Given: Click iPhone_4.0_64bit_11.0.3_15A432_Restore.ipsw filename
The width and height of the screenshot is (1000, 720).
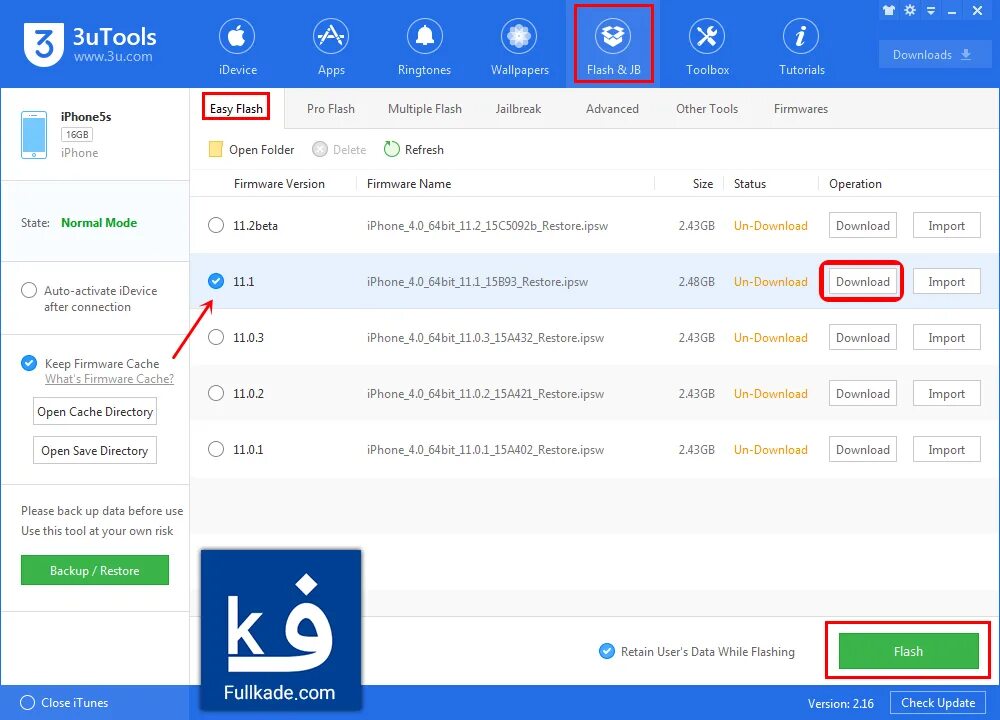Looking at the screenshot, I should (485, 337).
